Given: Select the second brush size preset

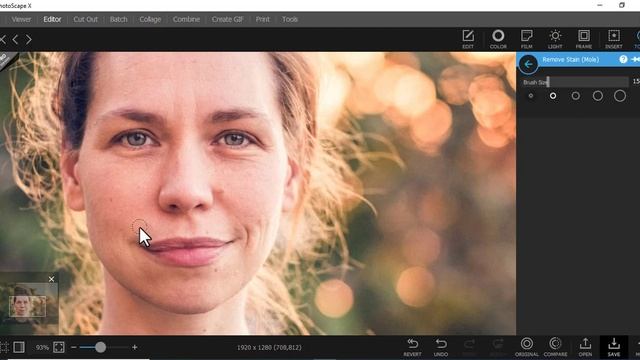Looking at the screenshot, I should 553,96.
